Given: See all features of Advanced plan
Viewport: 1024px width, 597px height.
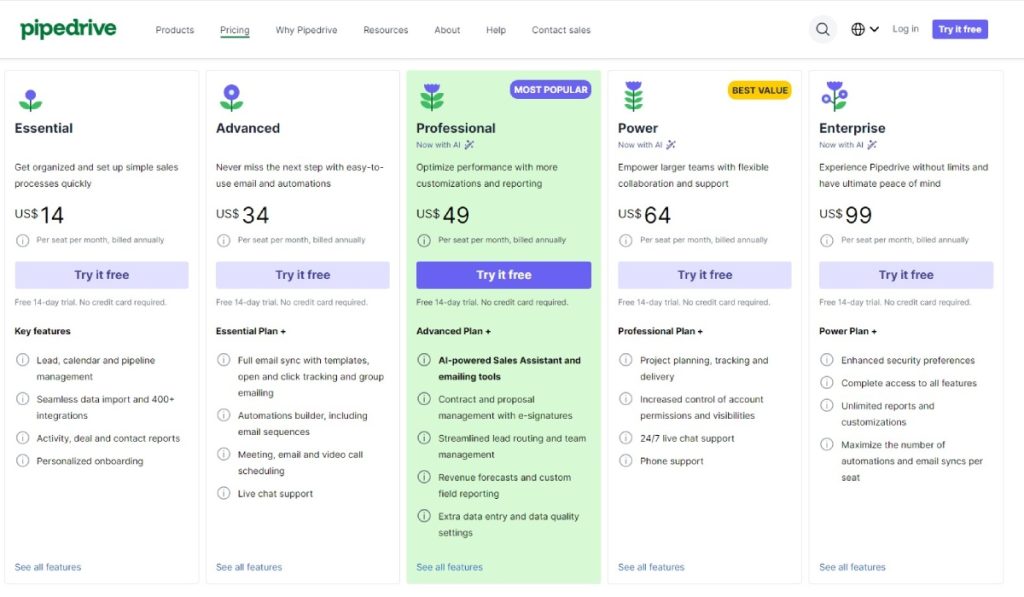Looking at the screenshot, I should [x=249, y=567].
